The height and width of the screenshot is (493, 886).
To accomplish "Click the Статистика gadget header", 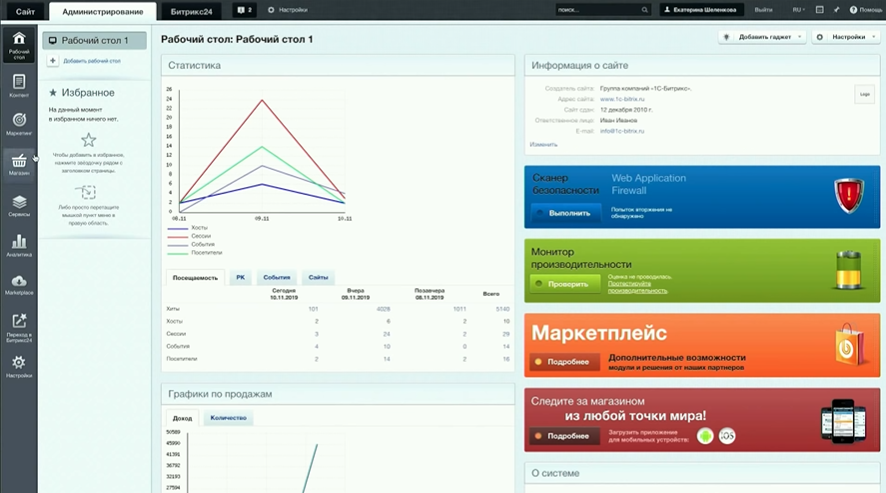I will point(338,66).
